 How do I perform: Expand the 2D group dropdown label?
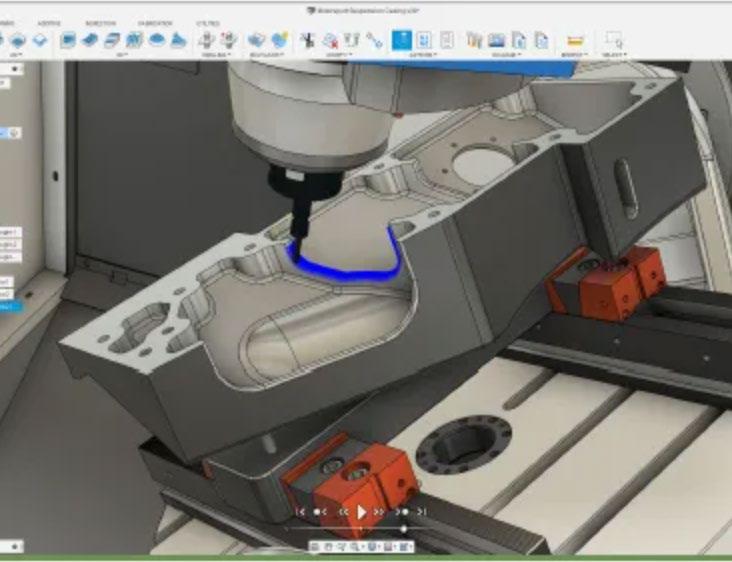17,55
